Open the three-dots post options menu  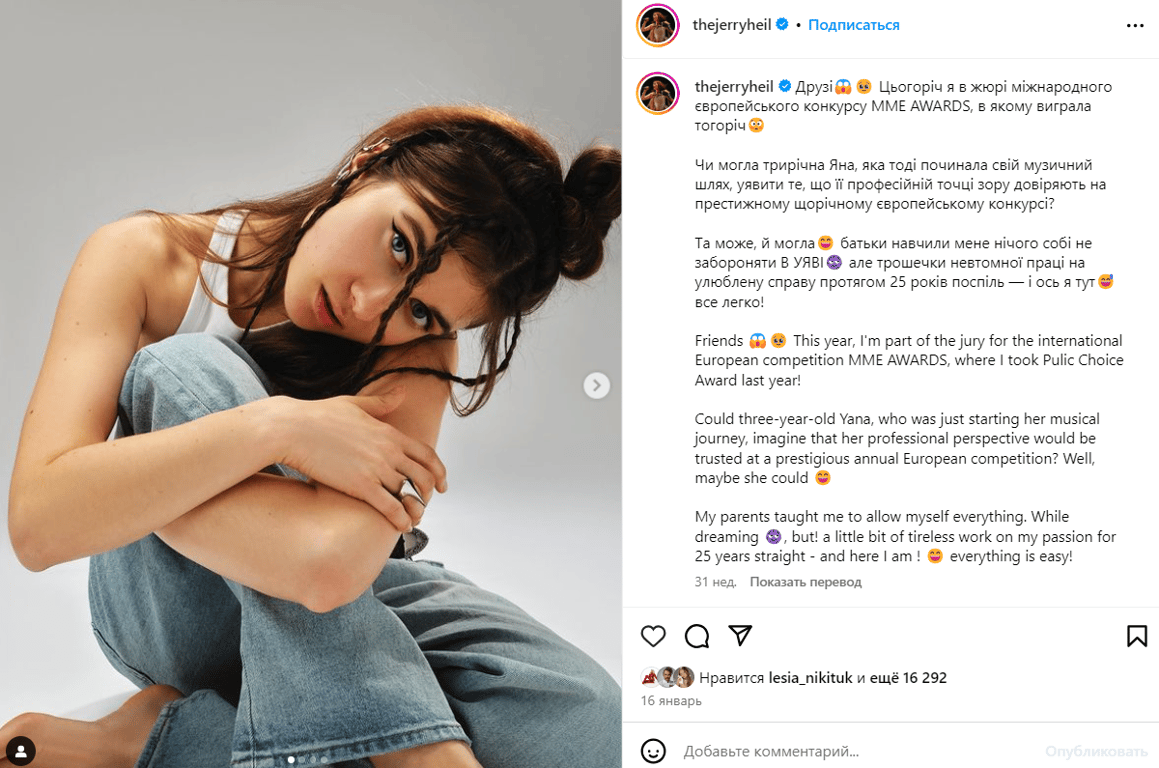pos(1135,26)
